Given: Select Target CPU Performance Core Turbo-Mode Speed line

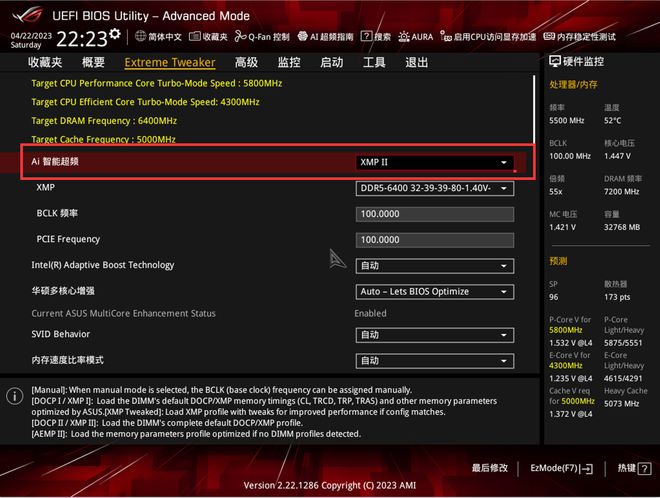Looking at the screenshot, I should (x=157, y=83).
